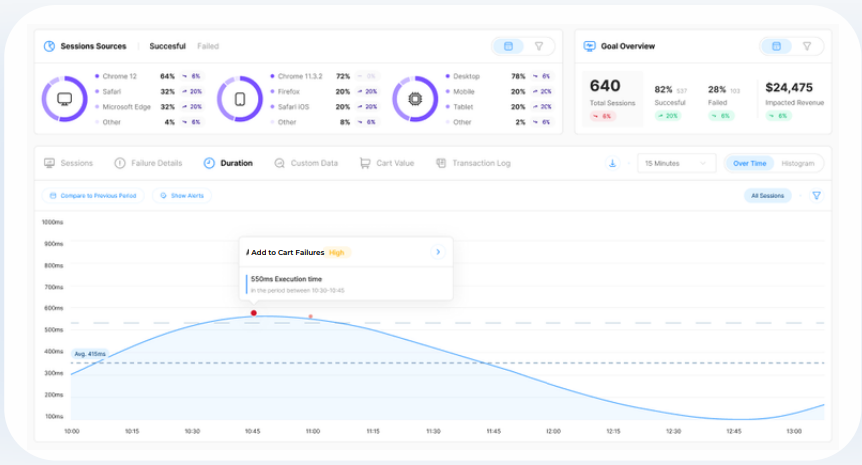
Task: Select calendar view in Sessions Sources panel
Action: [x=509, y=46]
